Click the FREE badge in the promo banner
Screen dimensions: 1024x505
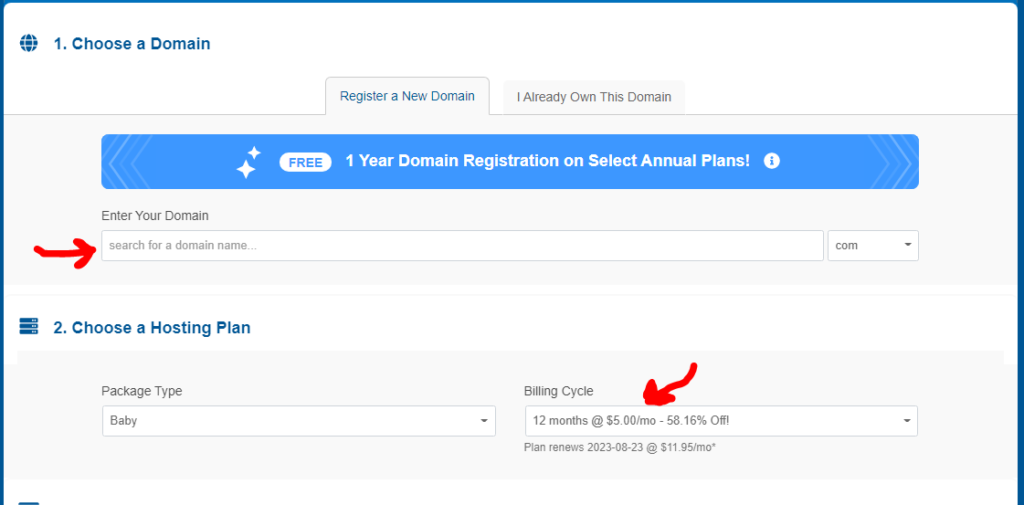click(305, 161)
